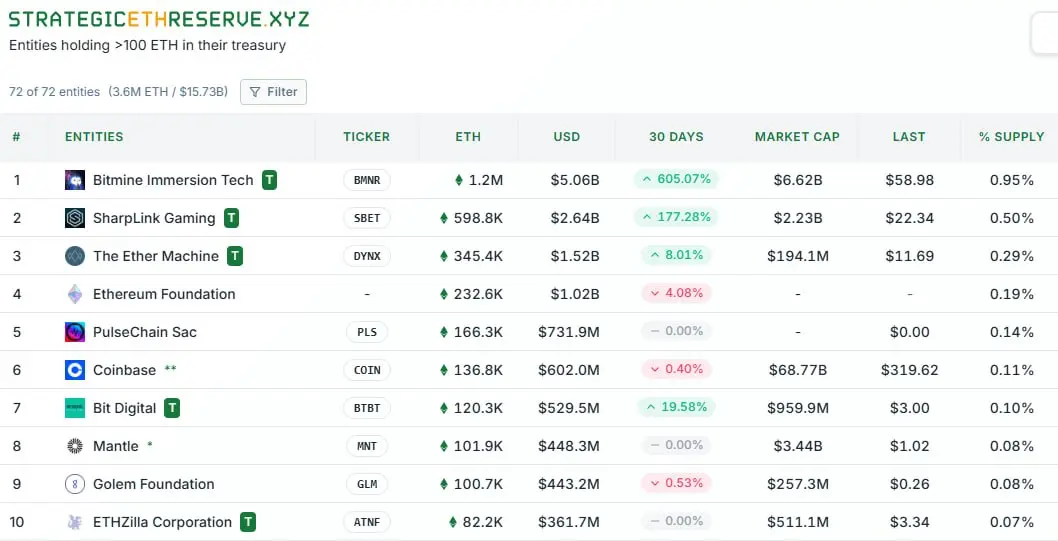1058x541 pixels.
Task: Click the Bitmine Immersion Tech logo icon
Action: (75, 180)
